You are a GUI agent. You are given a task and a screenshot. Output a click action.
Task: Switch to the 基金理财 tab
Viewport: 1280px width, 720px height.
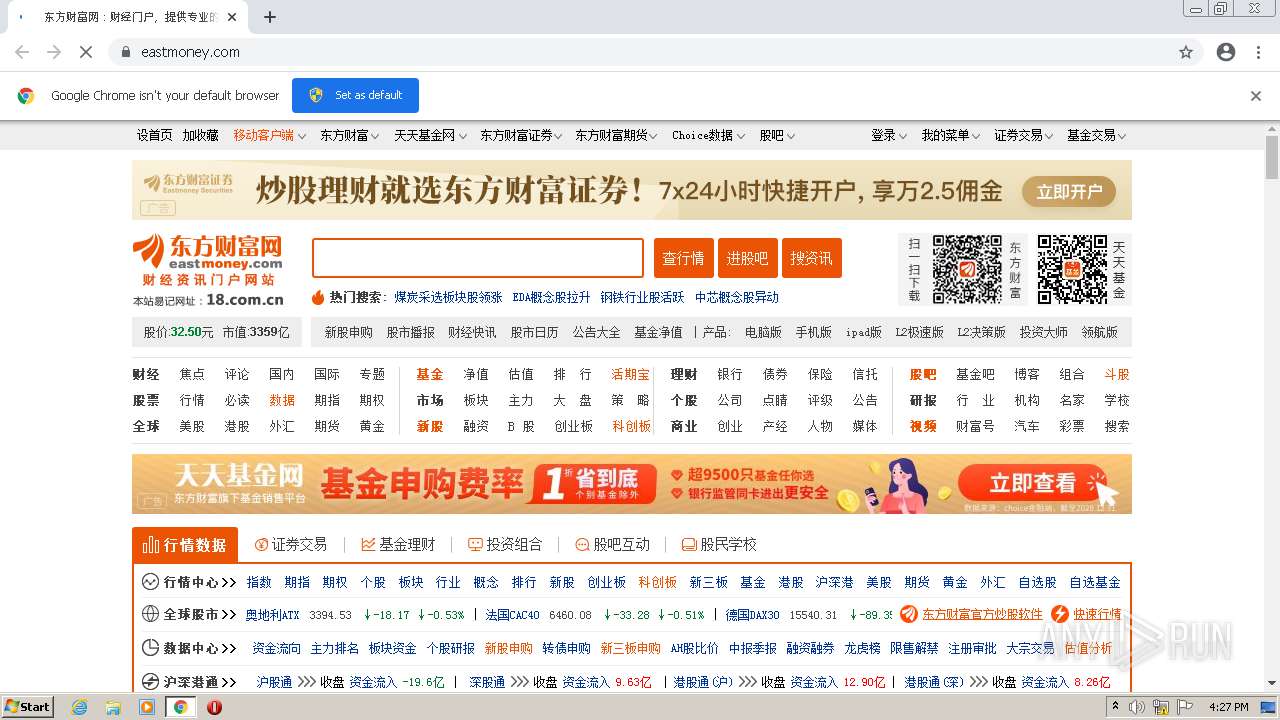[x=398, y=545]
